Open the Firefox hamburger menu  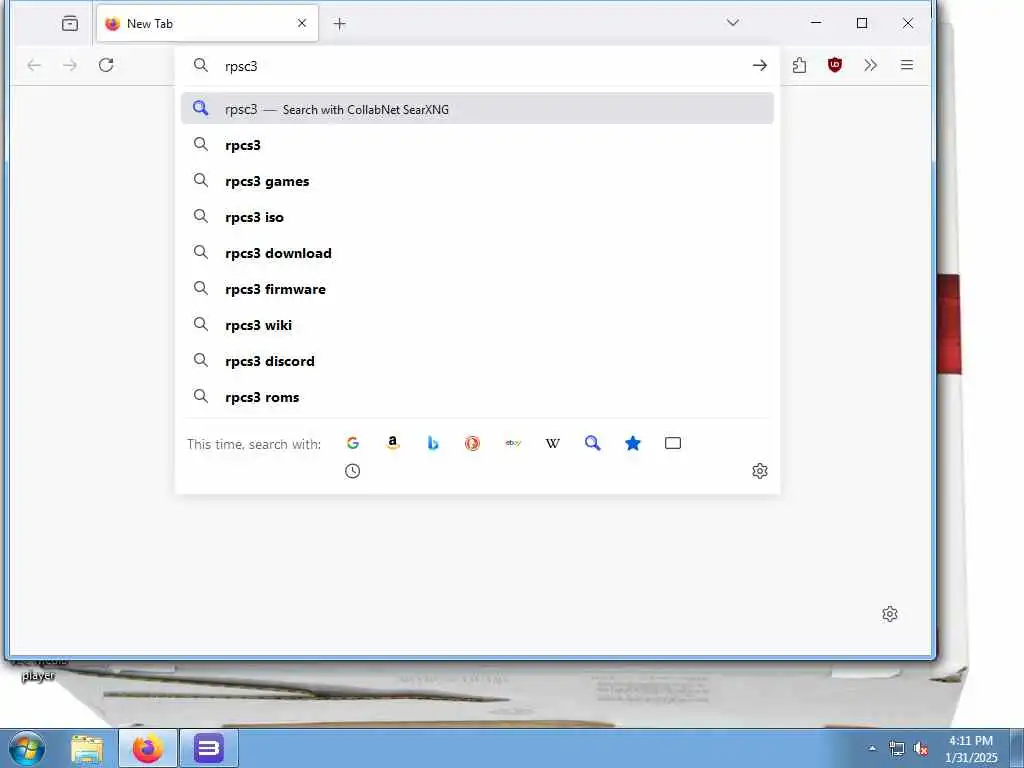(x=906, y=65)
